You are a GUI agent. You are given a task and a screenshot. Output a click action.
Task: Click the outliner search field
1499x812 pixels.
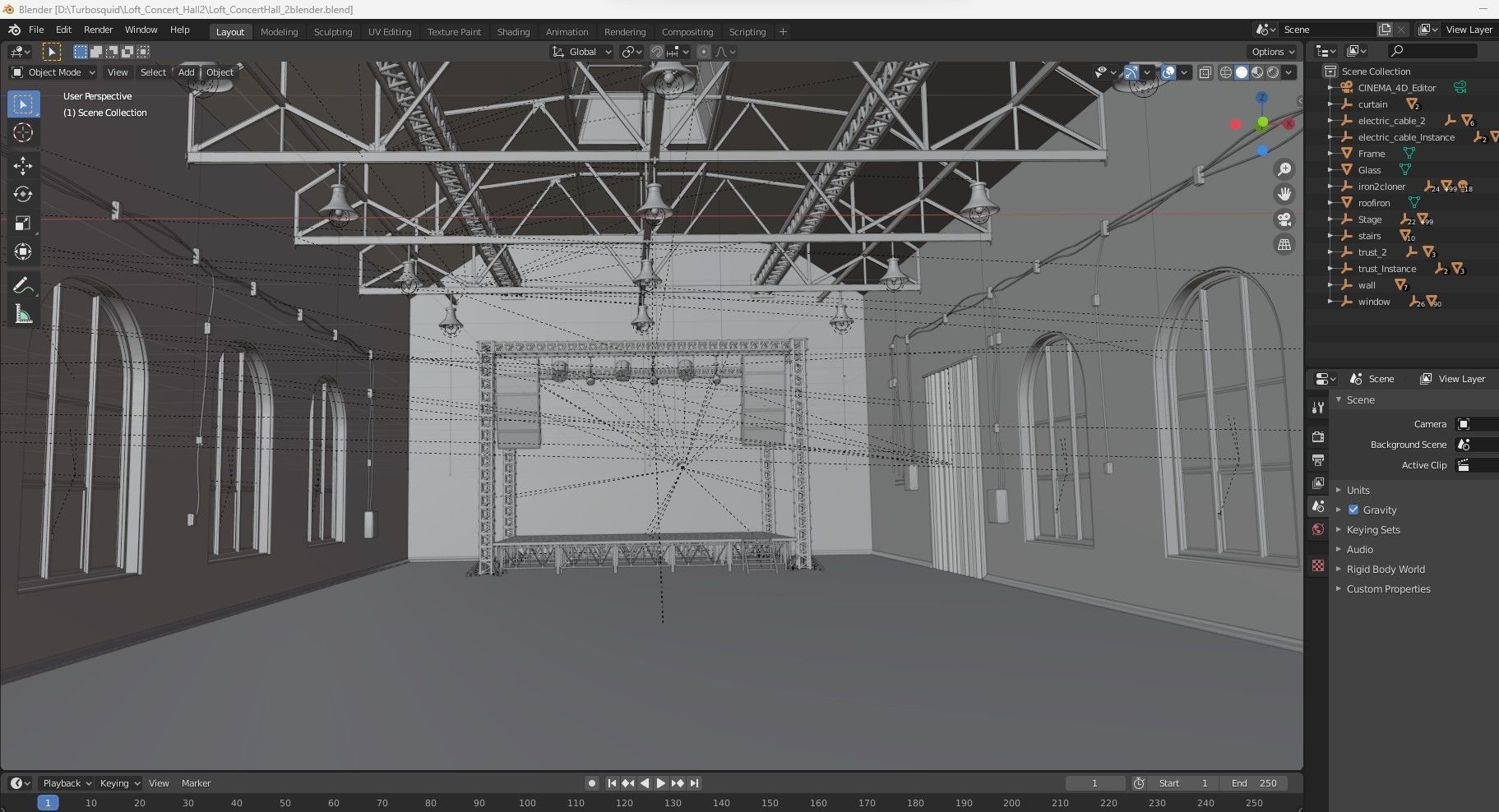pos(1432,51)
